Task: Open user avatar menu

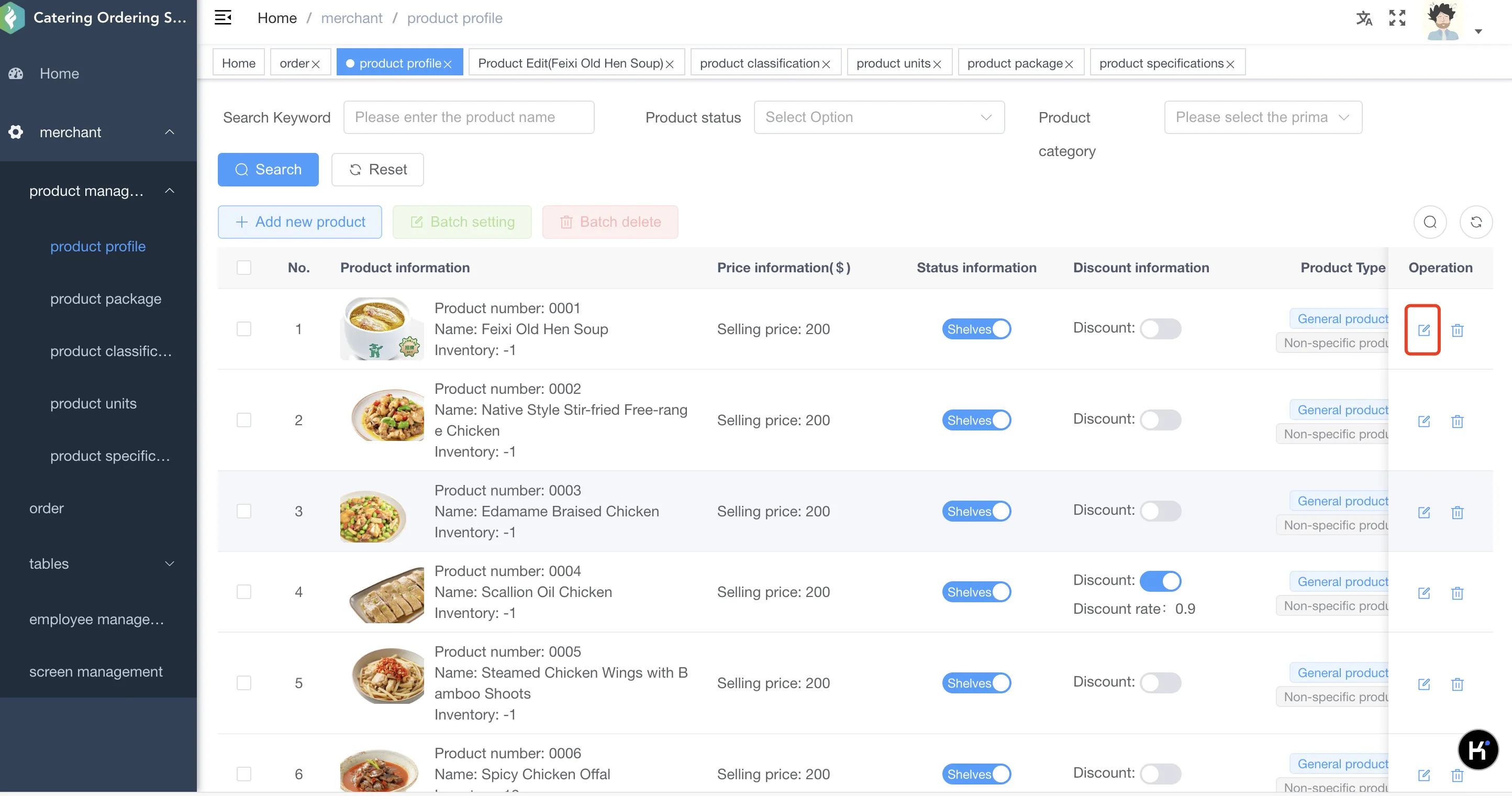Action: click(1442, 21)
